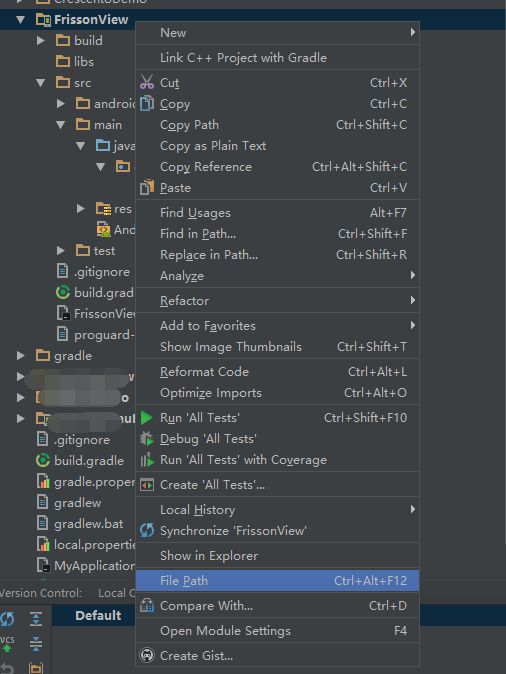
Task: Click the Compare With icon
Action: [147, 606]
